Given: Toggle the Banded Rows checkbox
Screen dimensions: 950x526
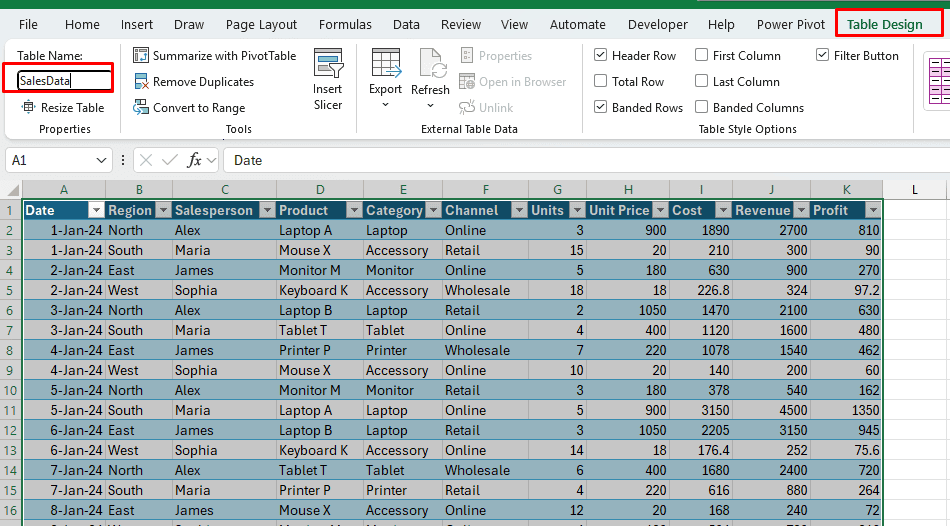Looking at the screenshot, I should [600, 107].
